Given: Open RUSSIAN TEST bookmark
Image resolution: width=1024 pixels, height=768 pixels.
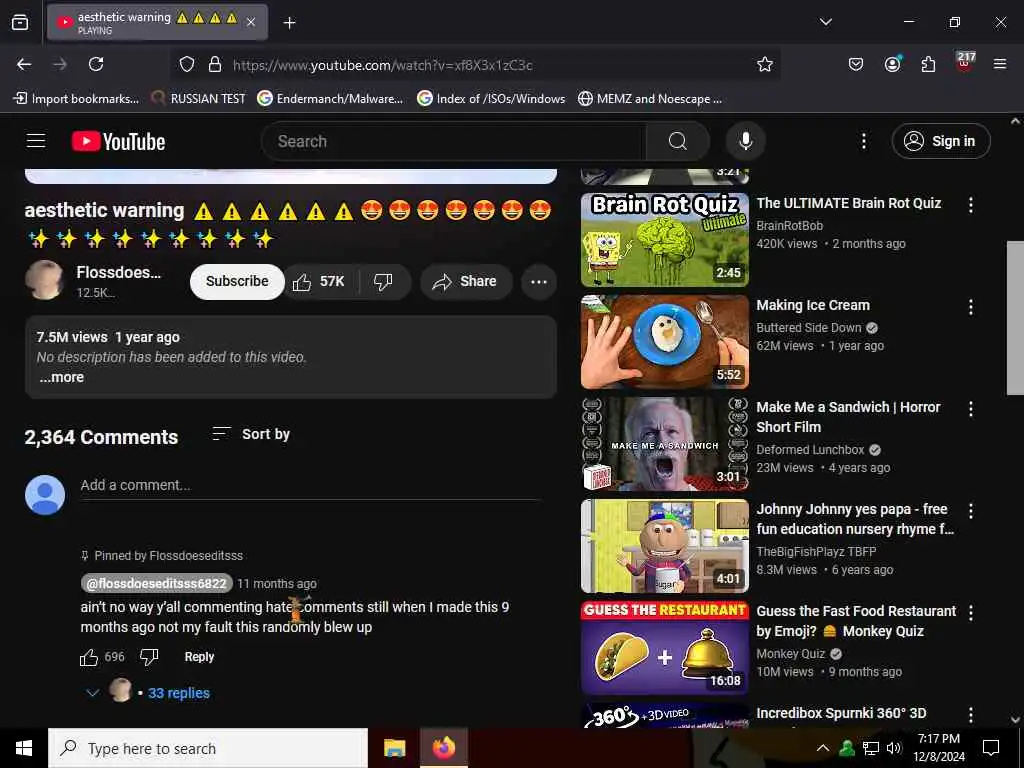Looking at the screenshot, I should click(x=199, y=99).
